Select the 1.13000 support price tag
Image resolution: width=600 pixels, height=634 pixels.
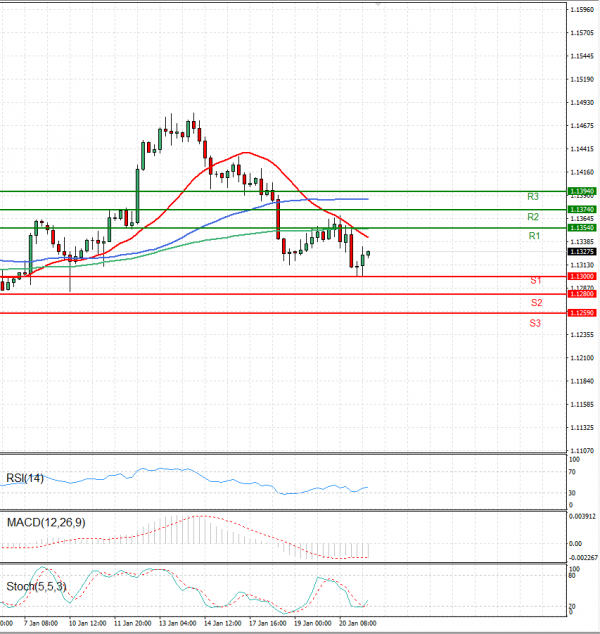pos(582,276)
